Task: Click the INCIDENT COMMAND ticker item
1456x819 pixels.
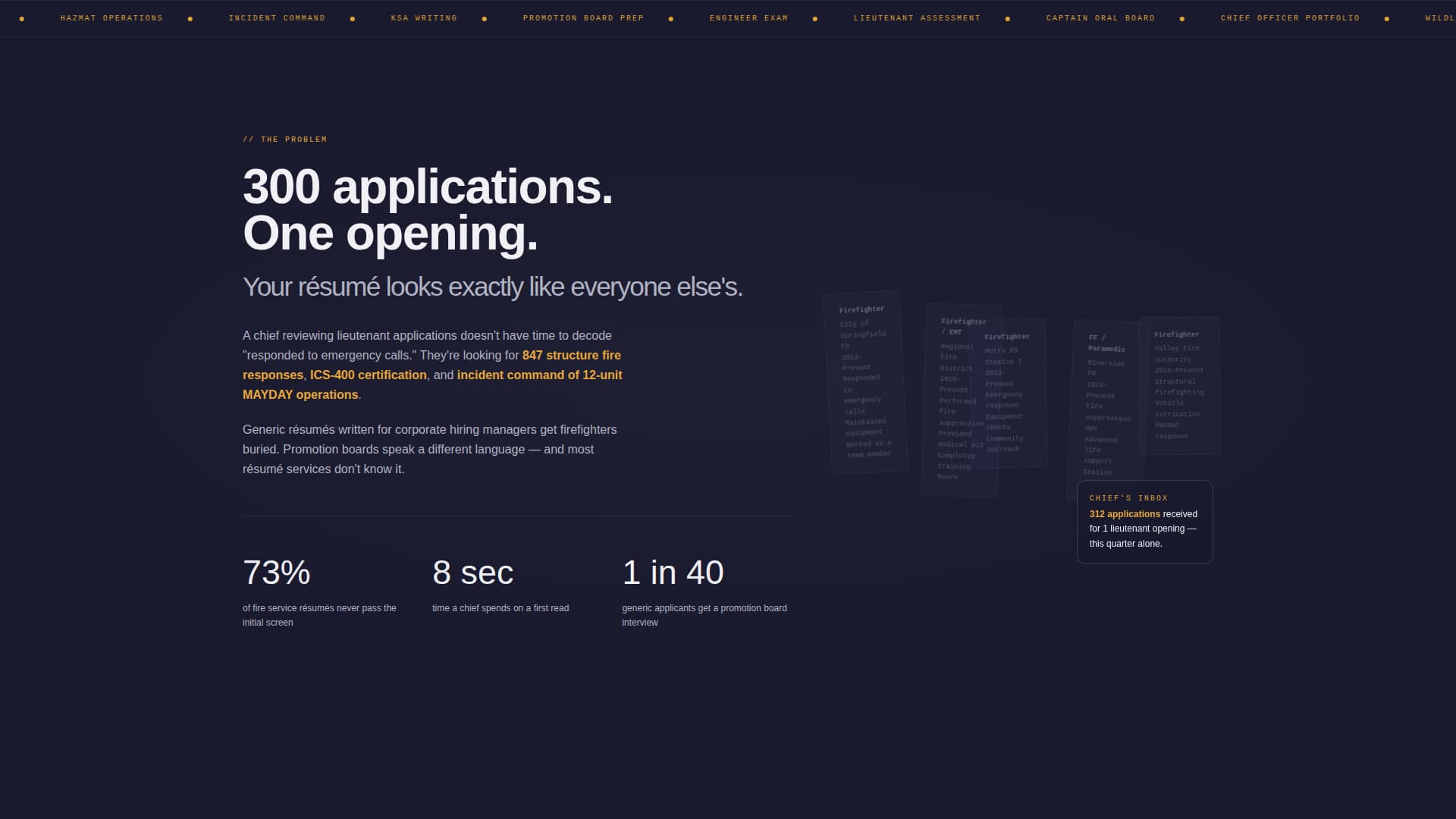Action: coord(277,18)
